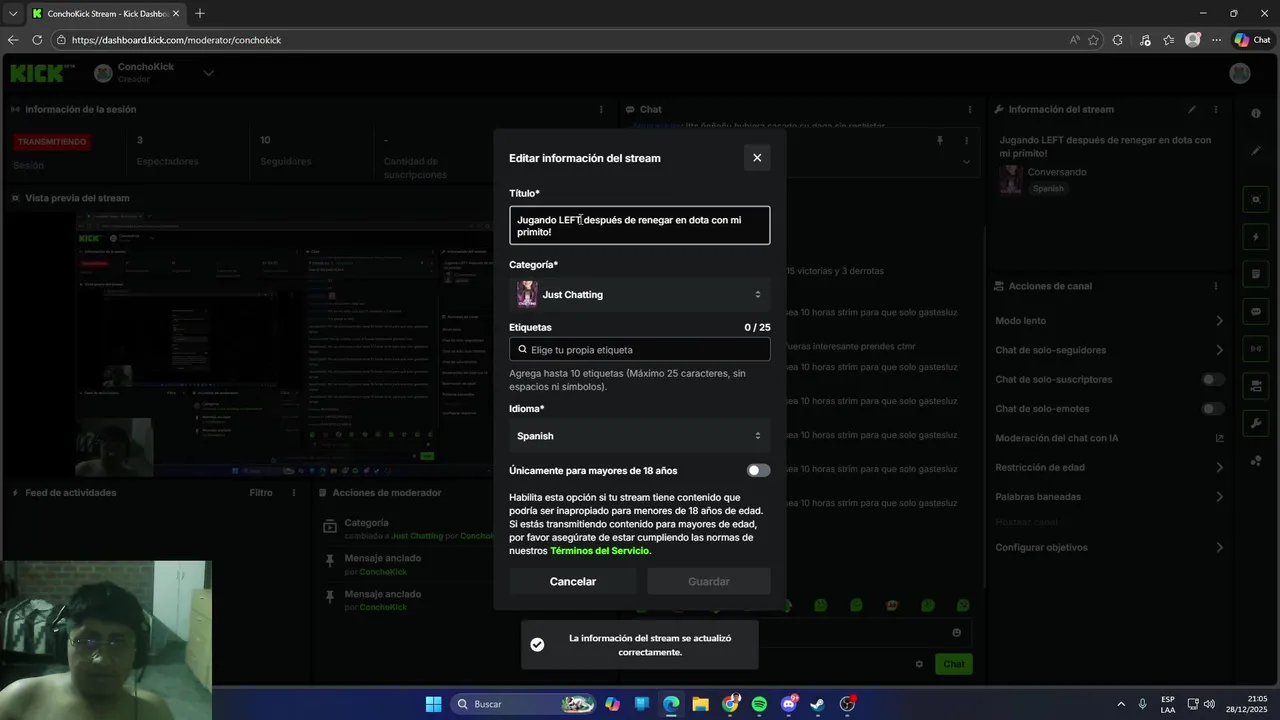The width and height of the screenshot is (1280, 720).
Task: Open the emoji picker in chat input
Action: point(957,633)
